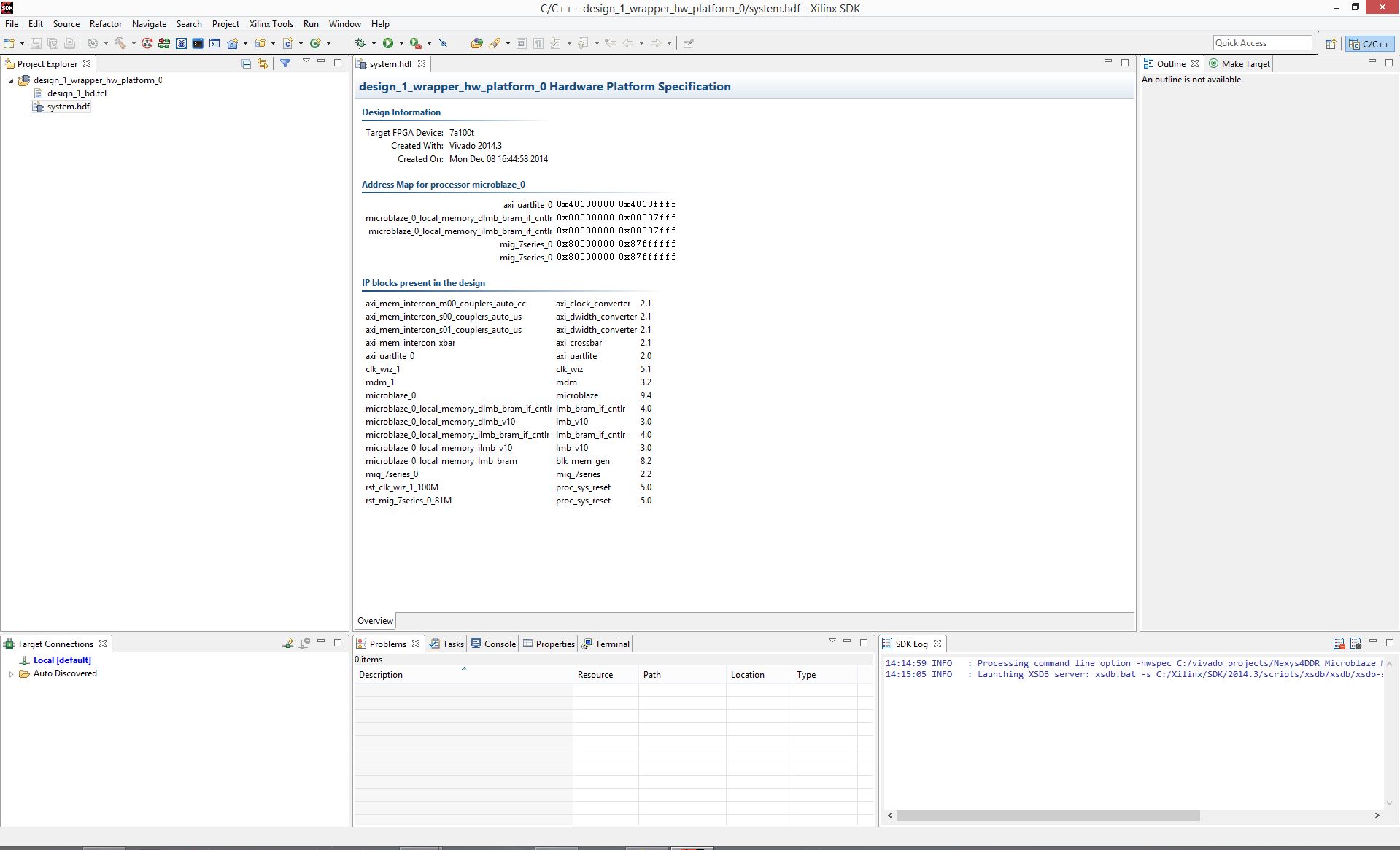Image resolution: width=1400 pixels, height=850 pixels.
Task: Close the Project Explorer view
Action: 87,63
